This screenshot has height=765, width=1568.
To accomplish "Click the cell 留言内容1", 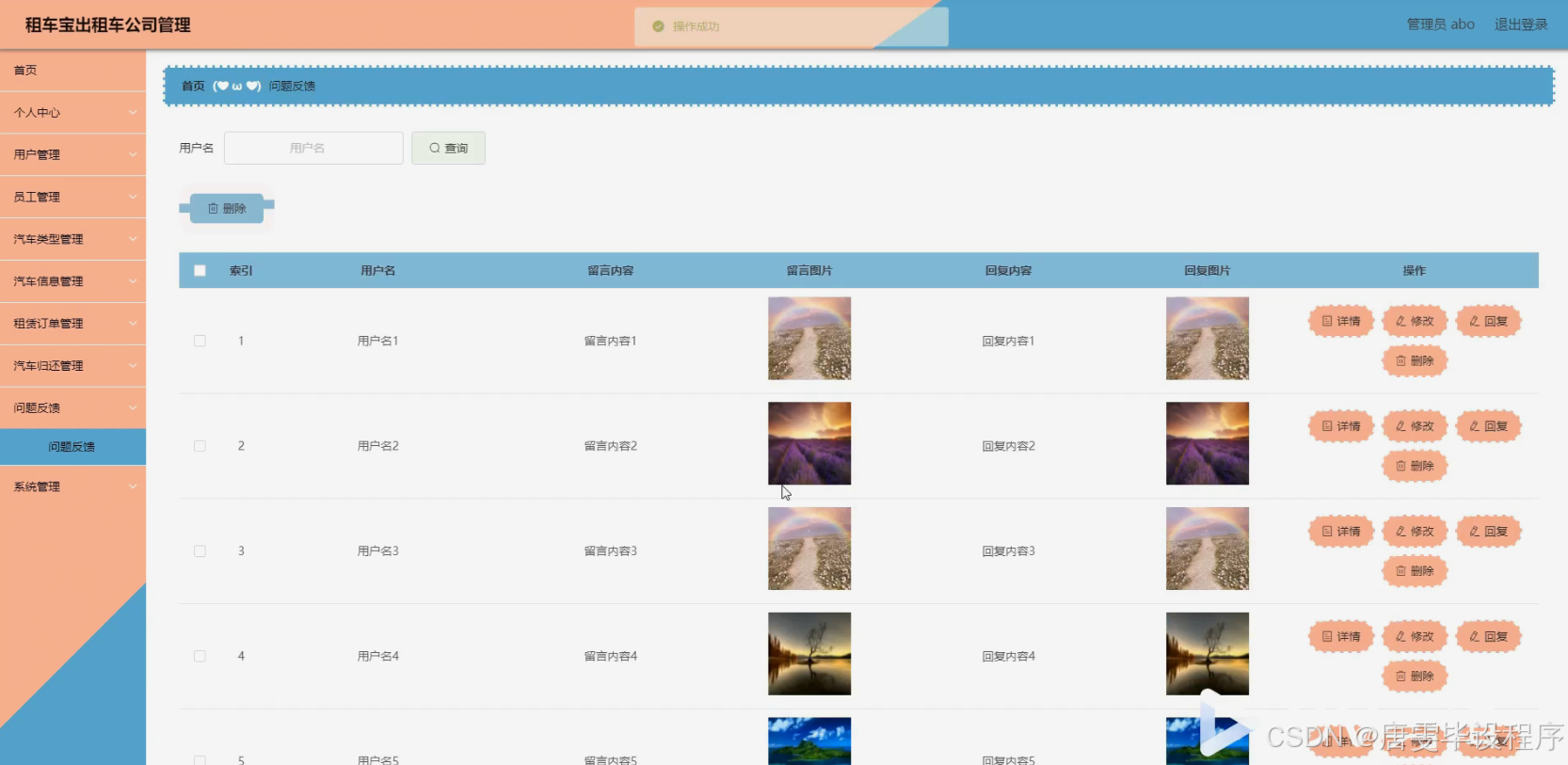I will [x=611, y=342].
